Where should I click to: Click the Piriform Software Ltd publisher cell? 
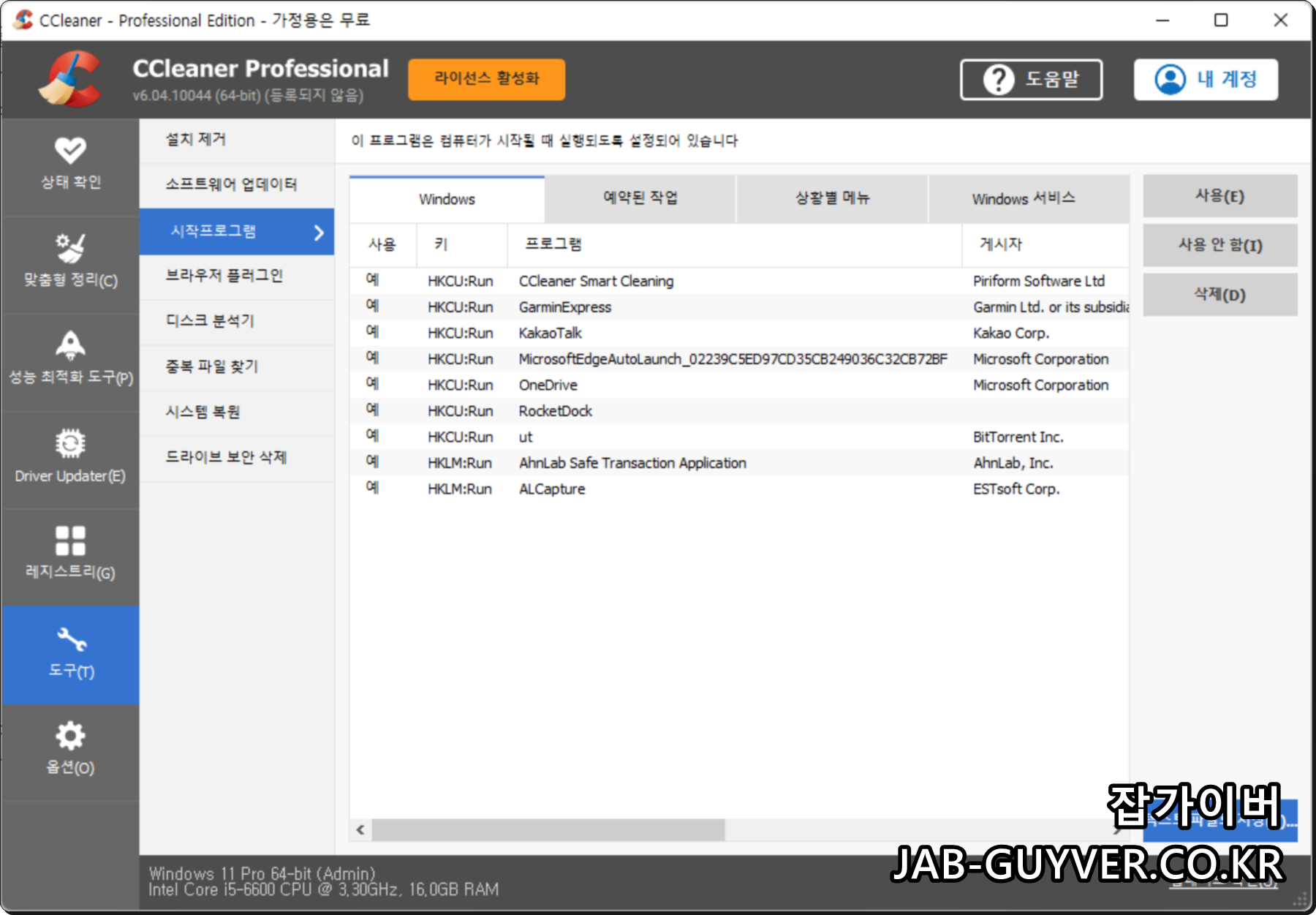1039,281
